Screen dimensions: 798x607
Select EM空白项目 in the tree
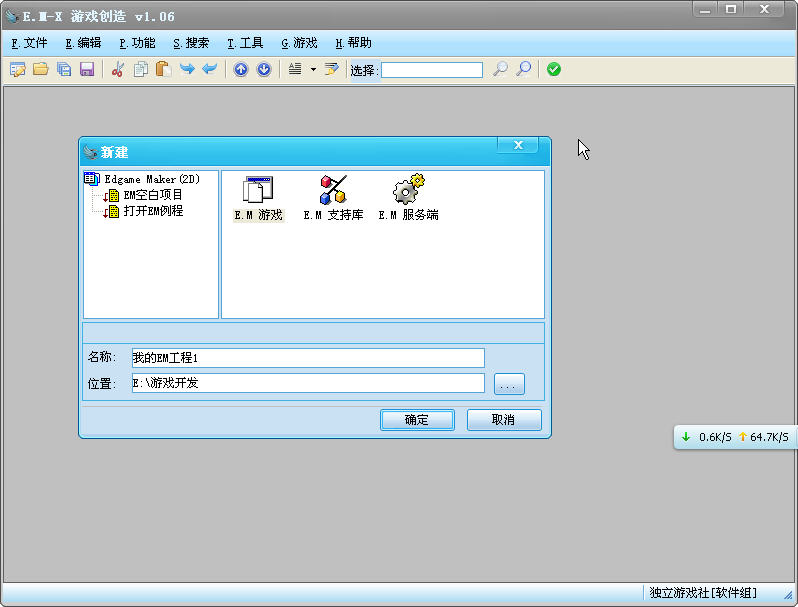[x=153, y=195]
